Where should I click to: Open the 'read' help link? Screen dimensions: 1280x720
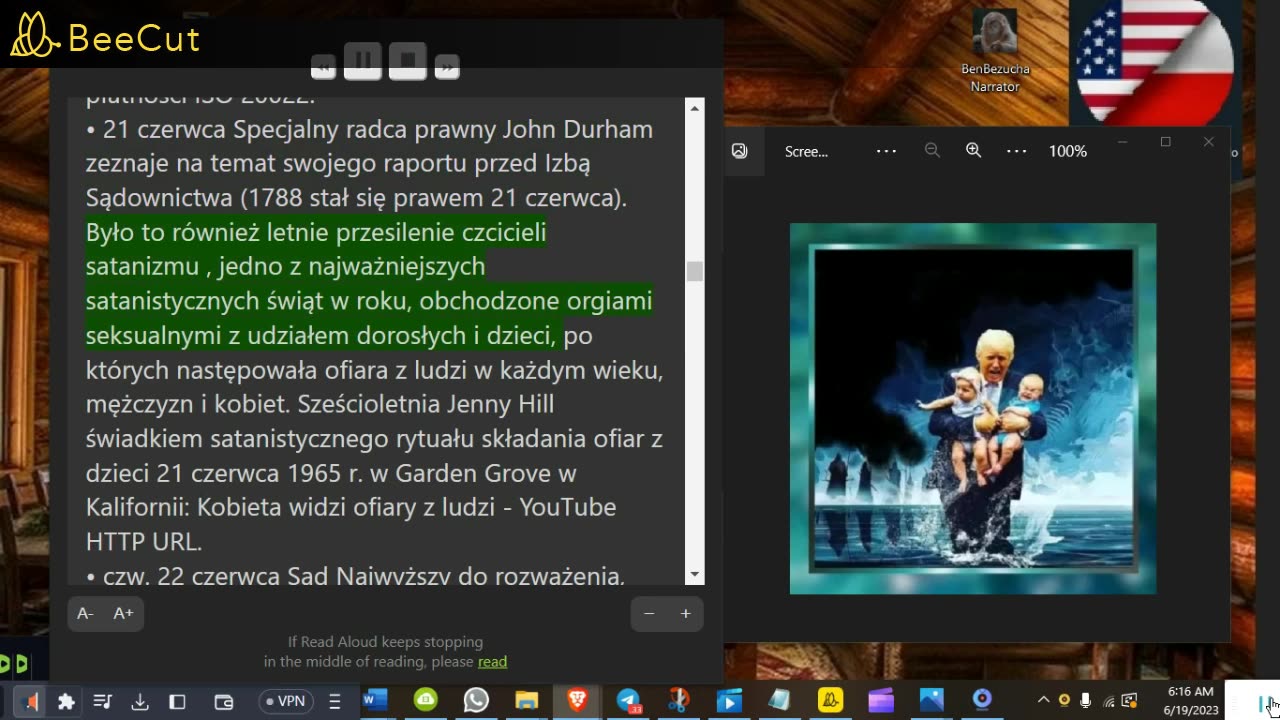[x=492, y=661]
